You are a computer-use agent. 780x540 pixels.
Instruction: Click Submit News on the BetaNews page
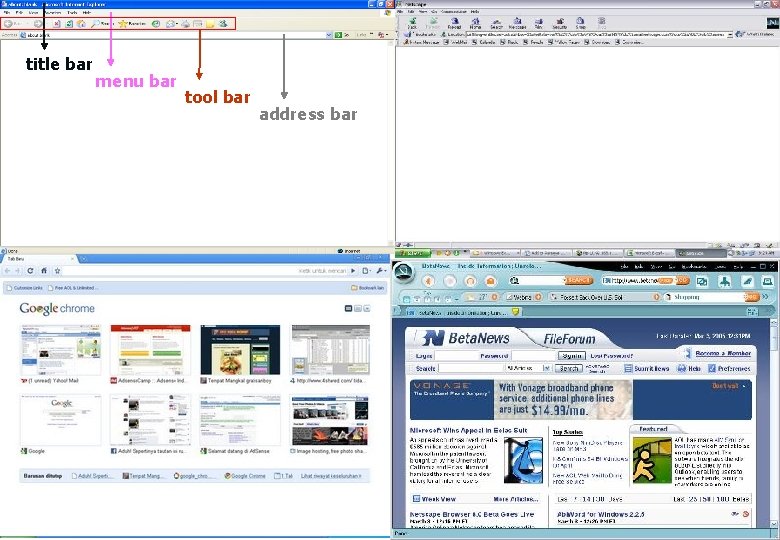[647, 368]
